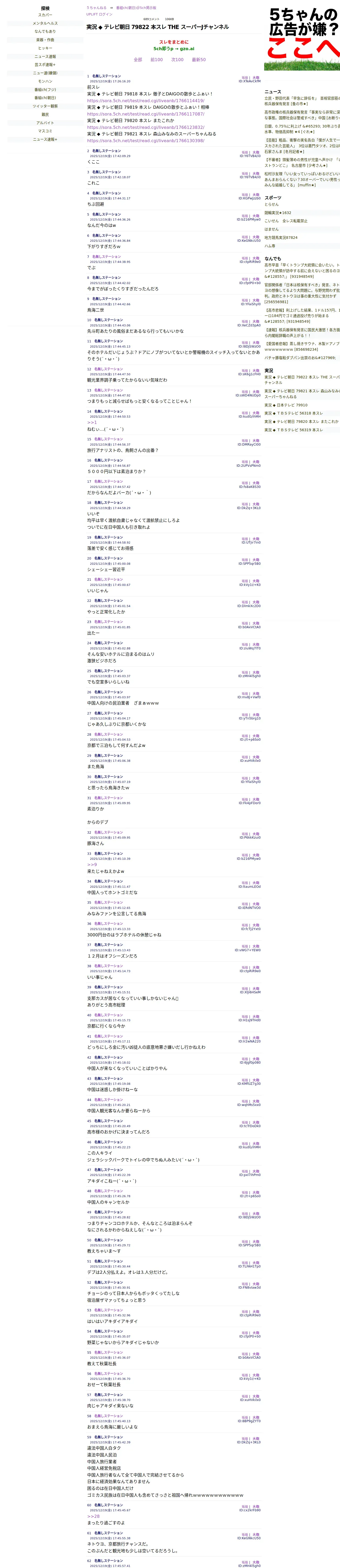The width and height of the screenshot is (340, 1568).
Task: Open the スレをまとめに link
Action: pyautogui.click(x=174, y=42)
